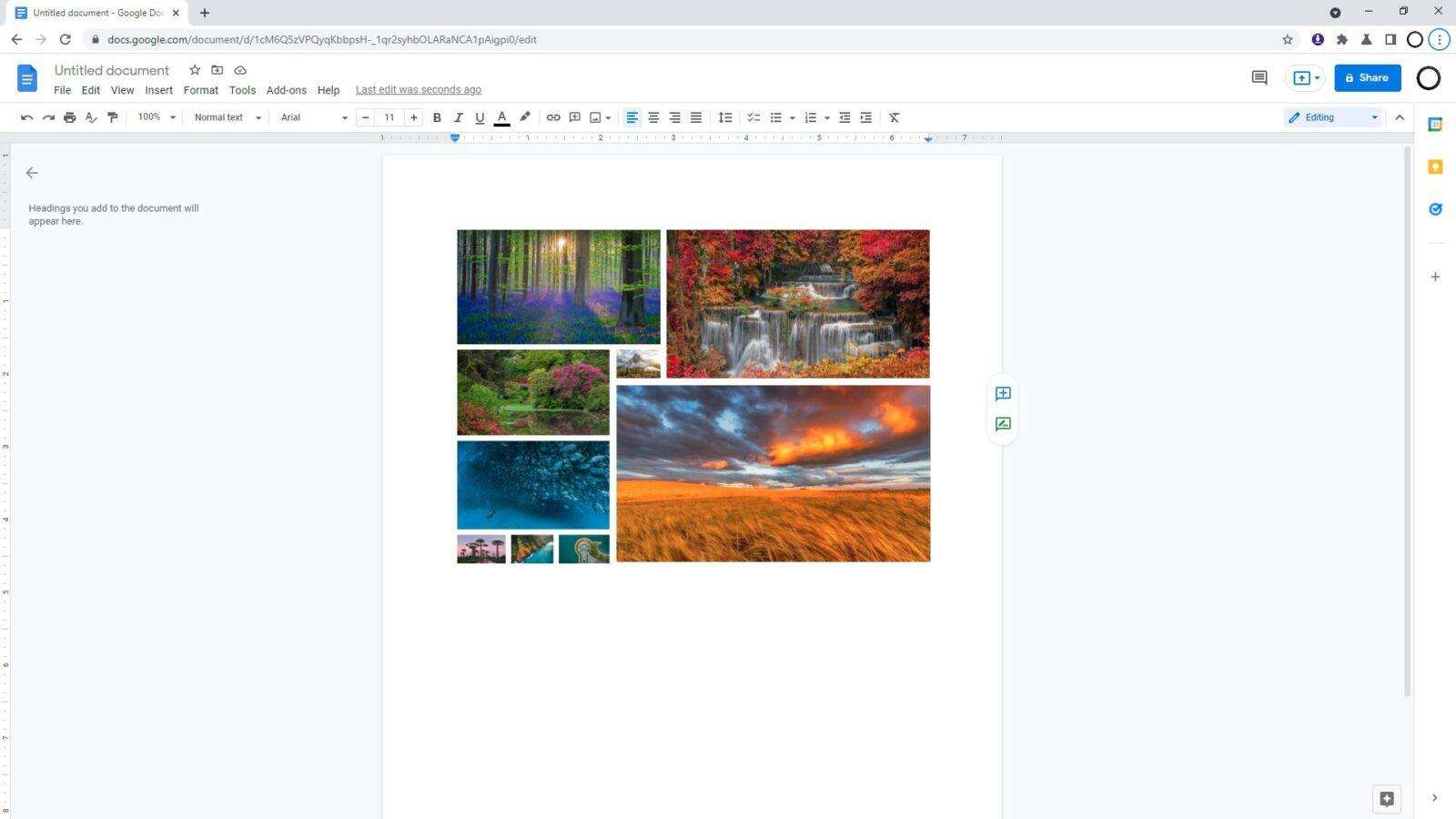Open the Google Keep side panel
The width and height of the screenshot is (1456, 819).
tap(1435, 167)
